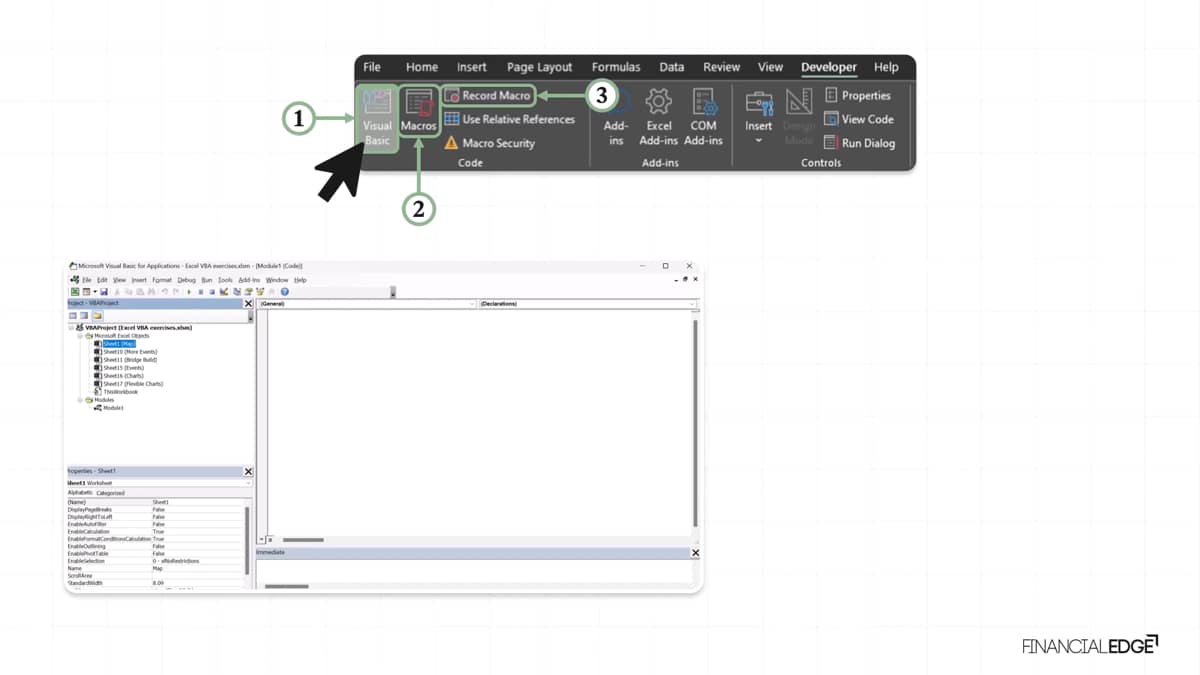Click the Reset stop icon in VBA toolbar
Viewport: 1200px width, 675px height.
pyautogui.click(x=212, y=292)
